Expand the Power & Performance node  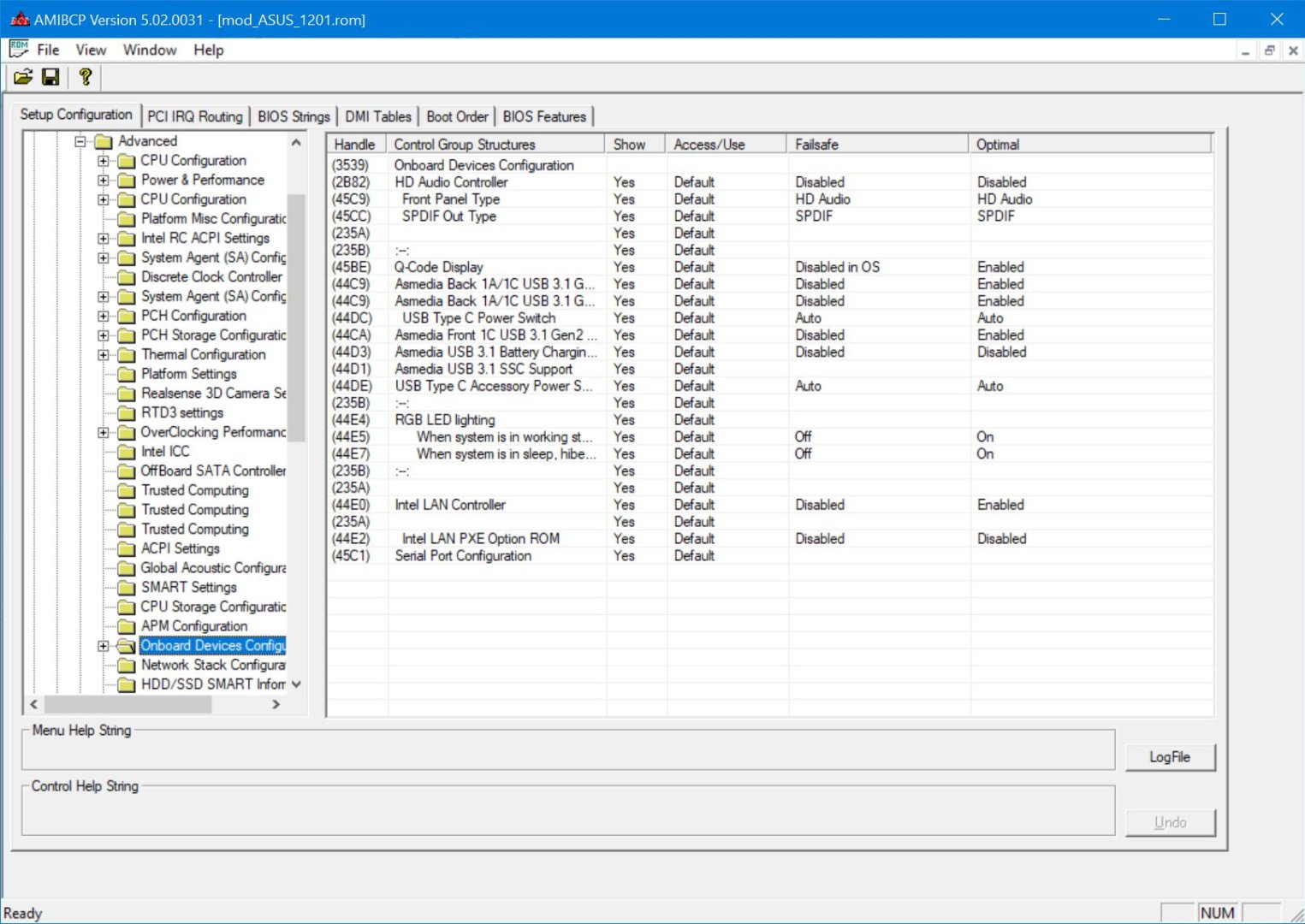click(x=104, y=181)
